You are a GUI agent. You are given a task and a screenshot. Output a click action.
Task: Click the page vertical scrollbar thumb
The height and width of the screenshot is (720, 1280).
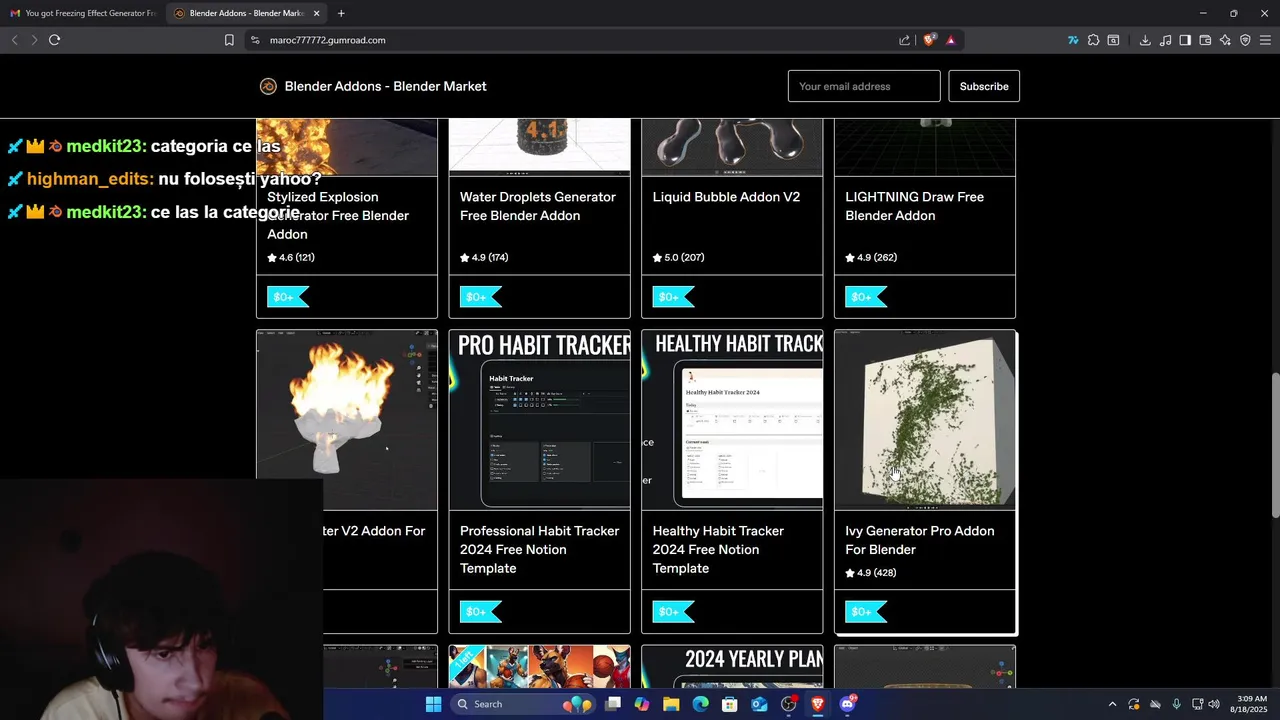click(x=1274, y=445)
